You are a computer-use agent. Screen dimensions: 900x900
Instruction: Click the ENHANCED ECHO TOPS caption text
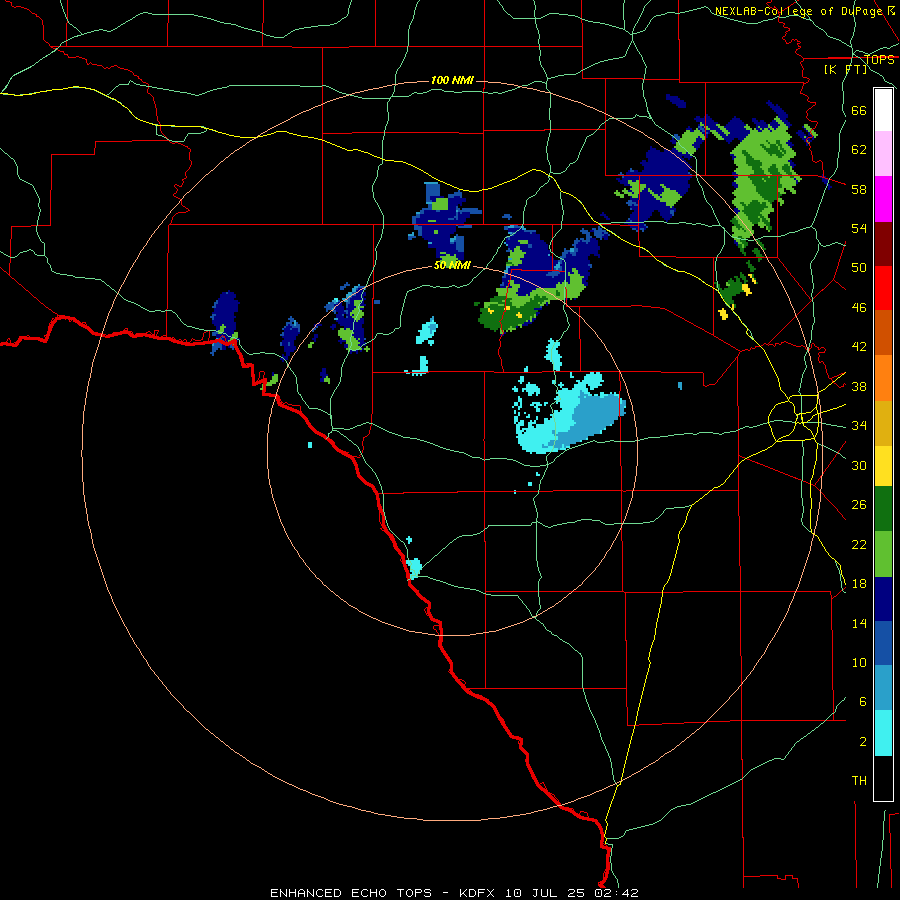tap(351, 893)
